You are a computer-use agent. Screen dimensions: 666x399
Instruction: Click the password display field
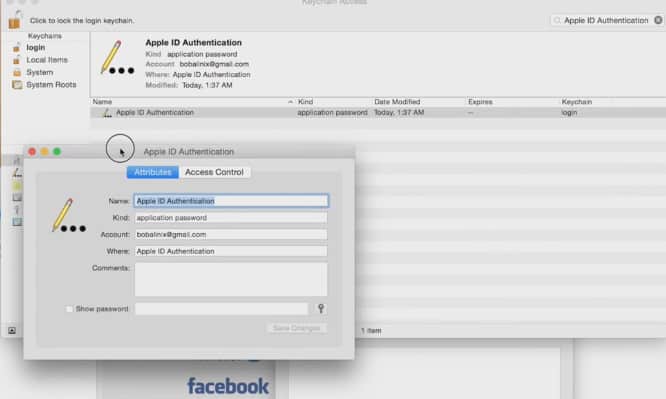tap(221, 309)
